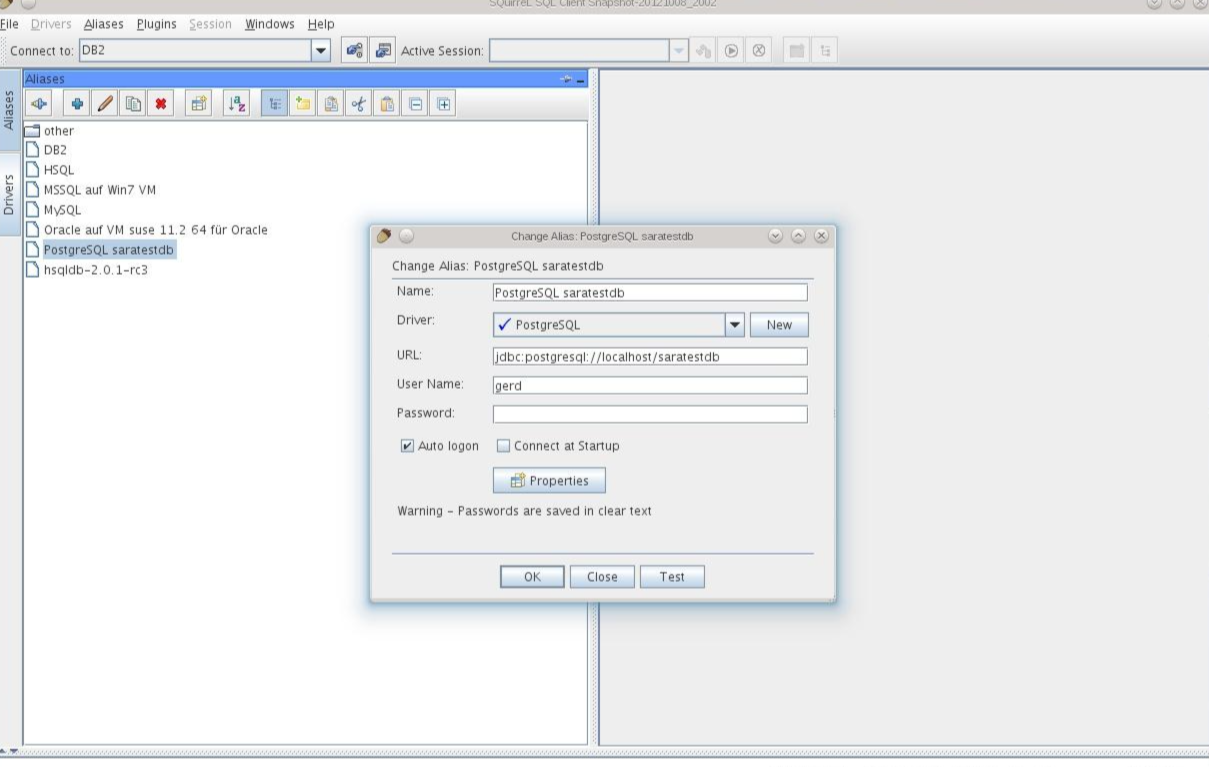Open the File menu

[9, 24]
